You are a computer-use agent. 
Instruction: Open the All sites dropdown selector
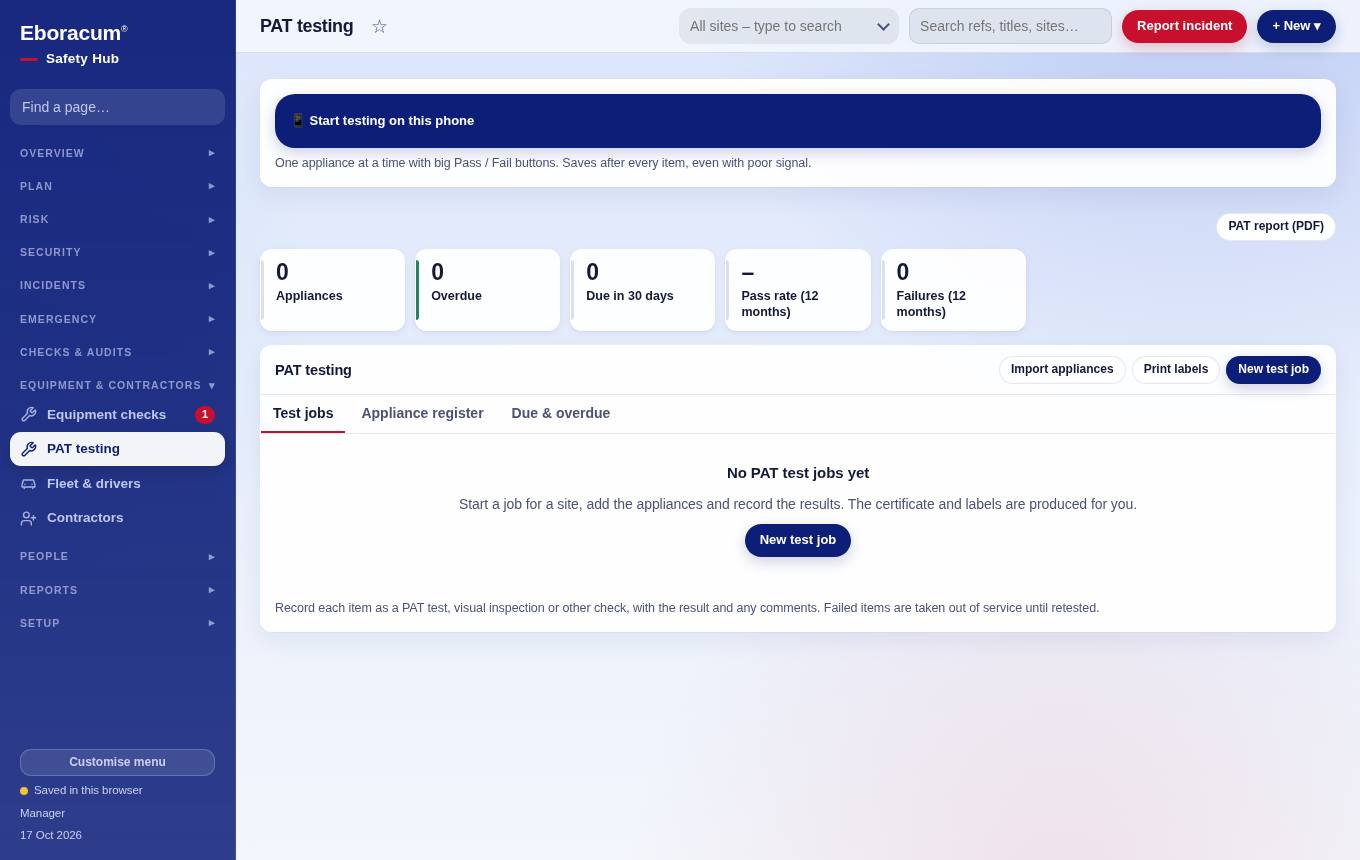pos(789,26)
